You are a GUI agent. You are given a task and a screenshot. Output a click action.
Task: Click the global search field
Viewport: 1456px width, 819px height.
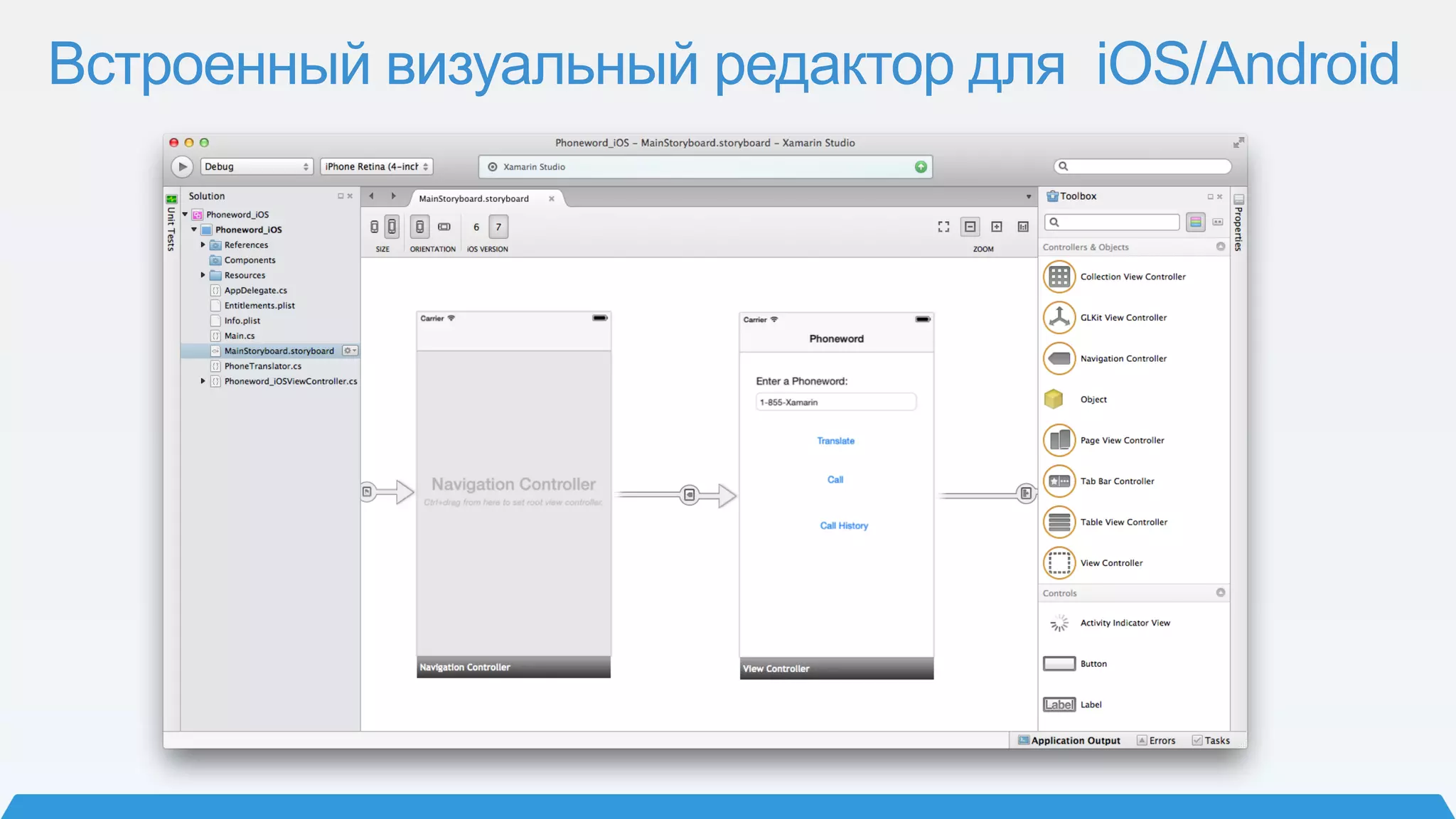pyautogui.click(x=1142, y=166)
